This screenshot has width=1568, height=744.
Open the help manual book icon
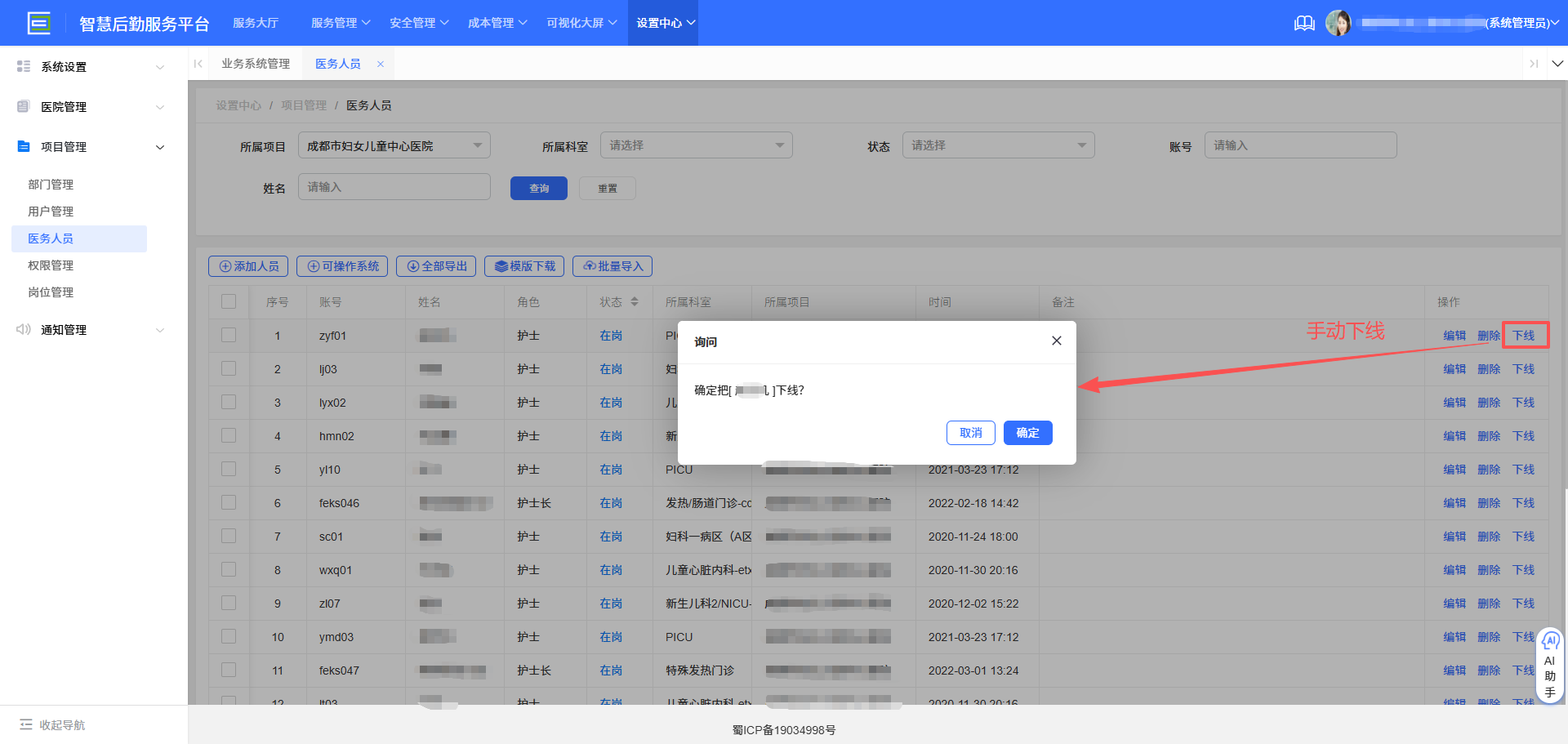pyautogui.click(x=1304, y=23)
